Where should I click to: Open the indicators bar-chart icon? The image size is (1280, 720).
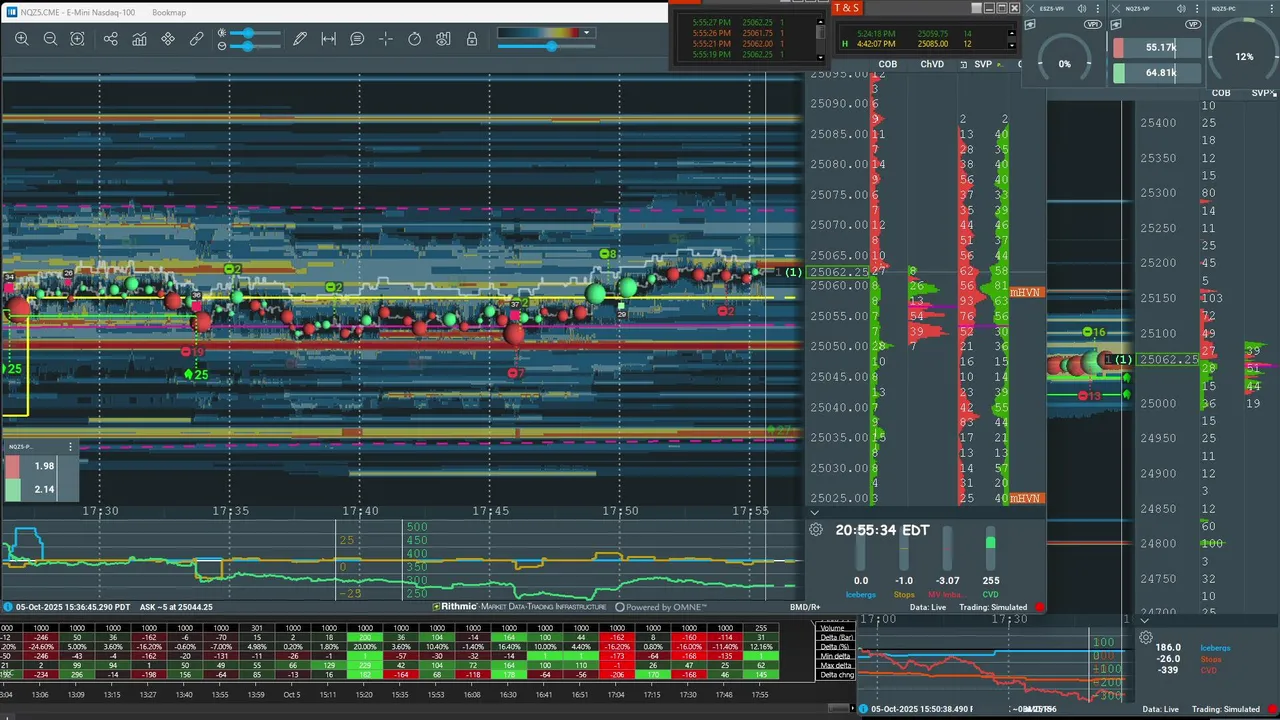139,39
